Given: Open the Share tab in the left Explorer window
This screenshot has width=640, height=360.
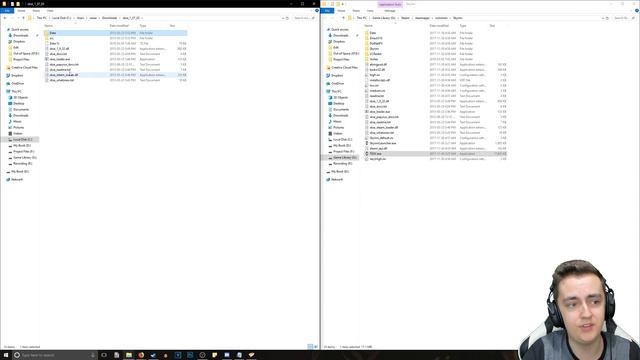Looking at the screenshot, I should (36, 11).
